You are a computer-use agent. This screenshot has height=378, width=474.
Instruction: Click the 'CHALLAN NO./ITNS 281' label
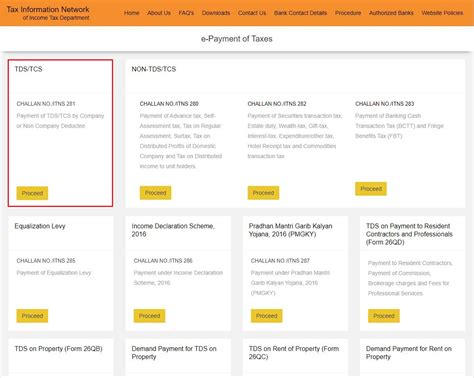46,104
